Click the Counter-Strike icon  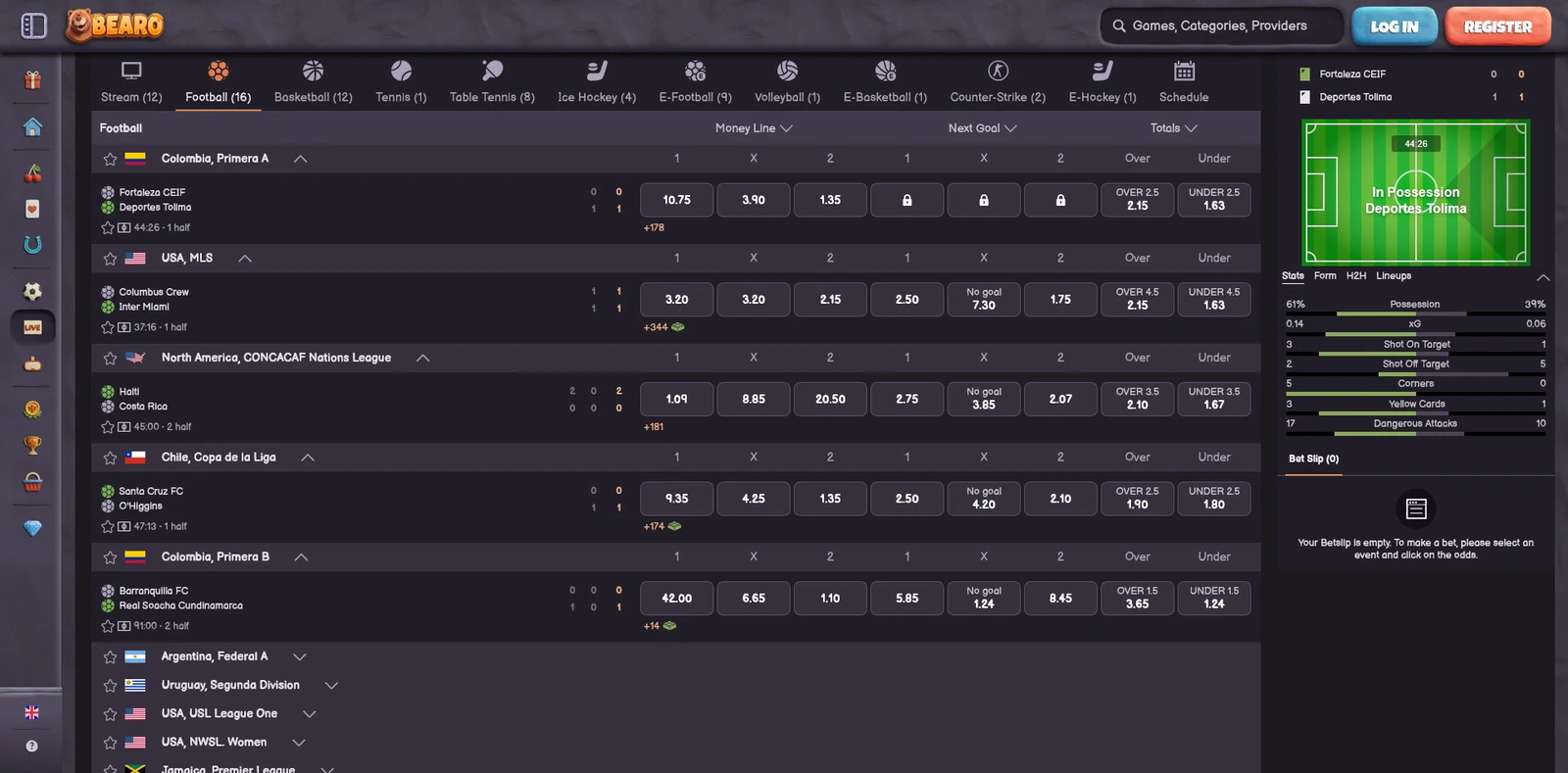pos(998,71)
